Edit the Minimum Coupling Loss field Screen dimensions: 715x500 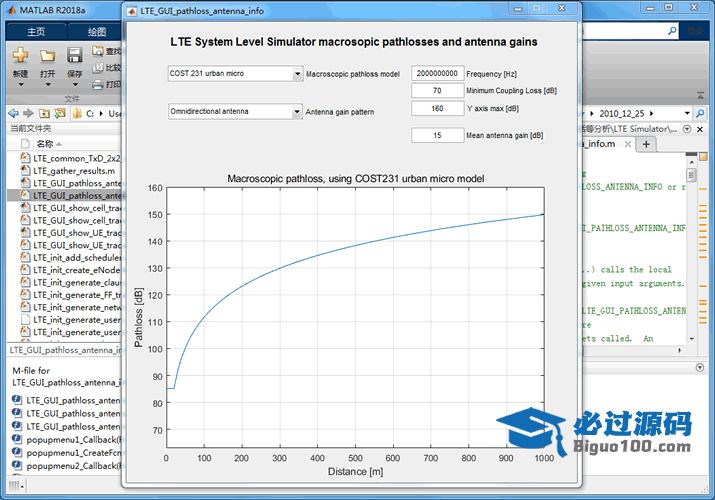(437, 91)
